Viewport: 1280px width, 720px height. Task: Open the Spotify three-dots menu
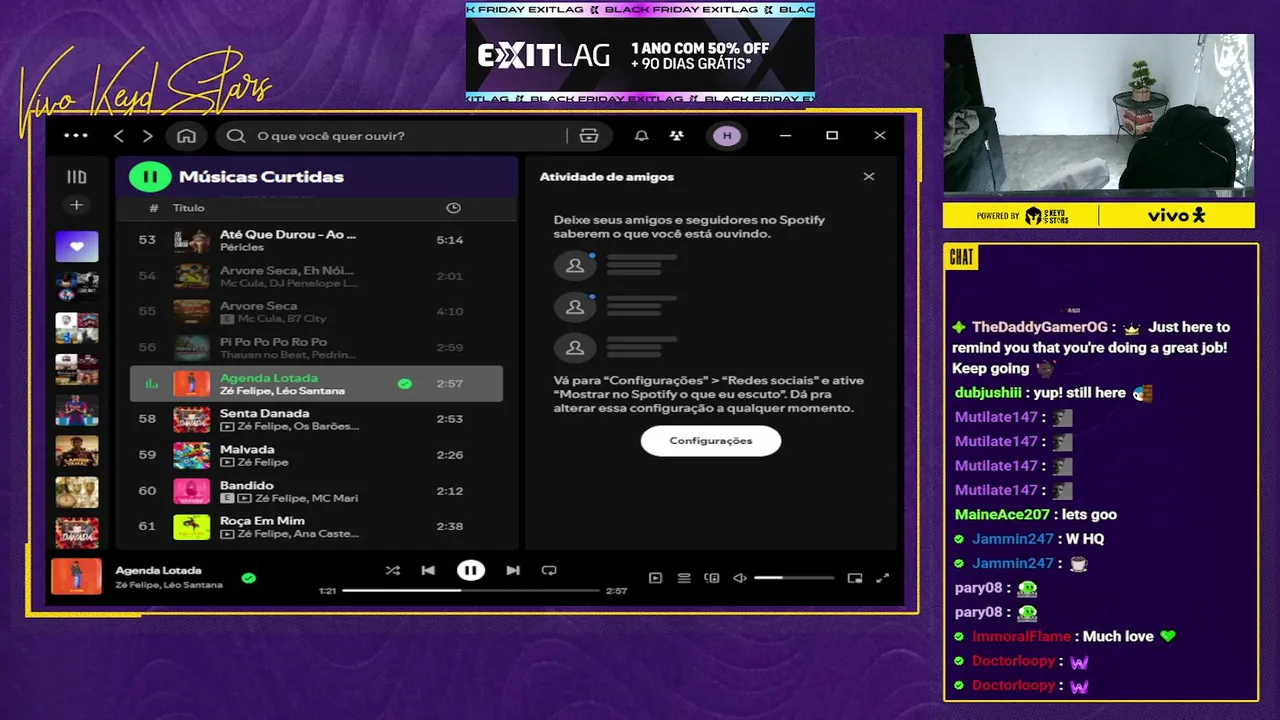76,136
